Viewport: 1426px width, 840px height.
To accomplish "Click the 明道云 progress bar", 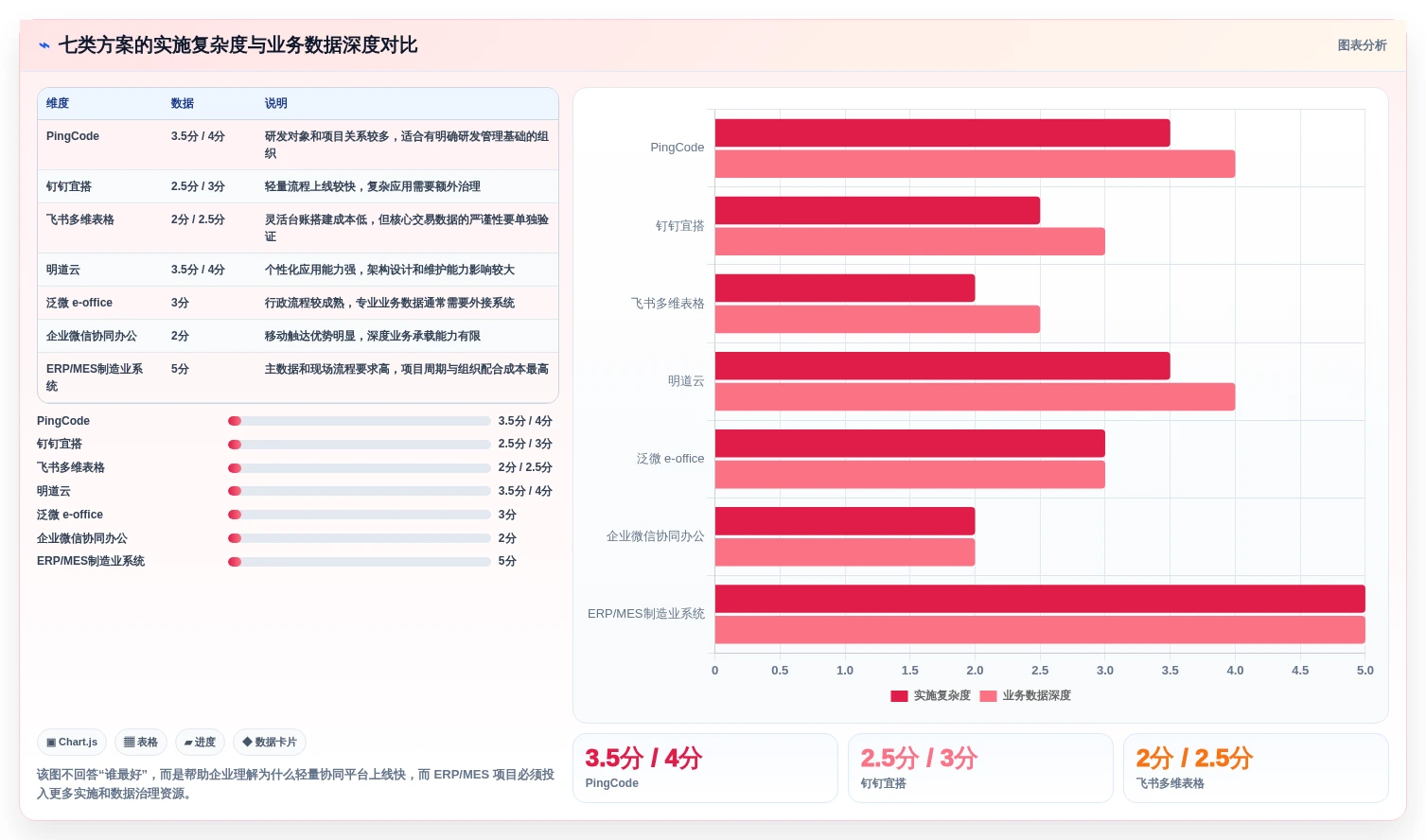I will (x=360, y=491).
